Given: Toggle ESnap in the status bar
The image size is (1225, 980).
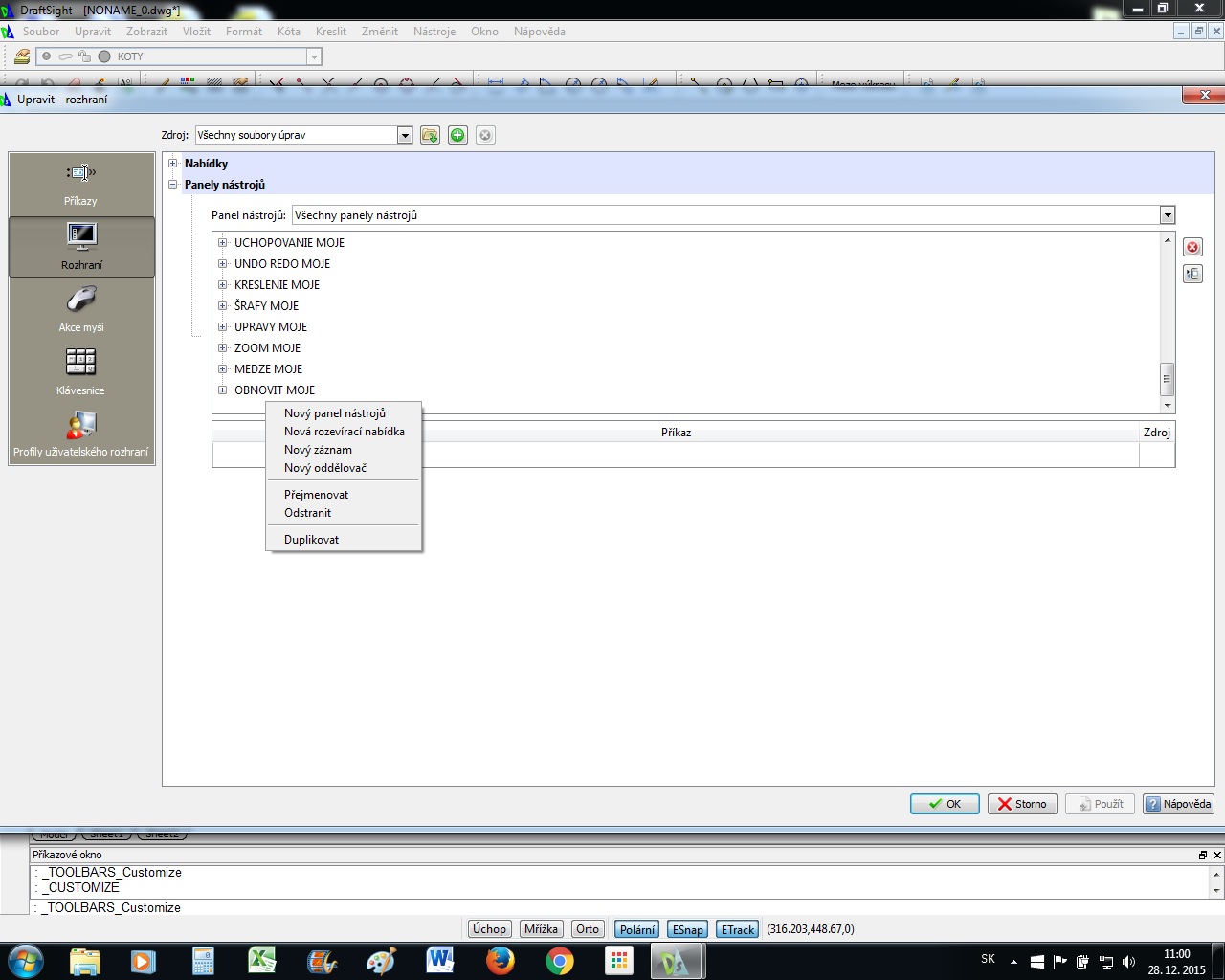Looking at the screenshot, I should click(687, 929).
